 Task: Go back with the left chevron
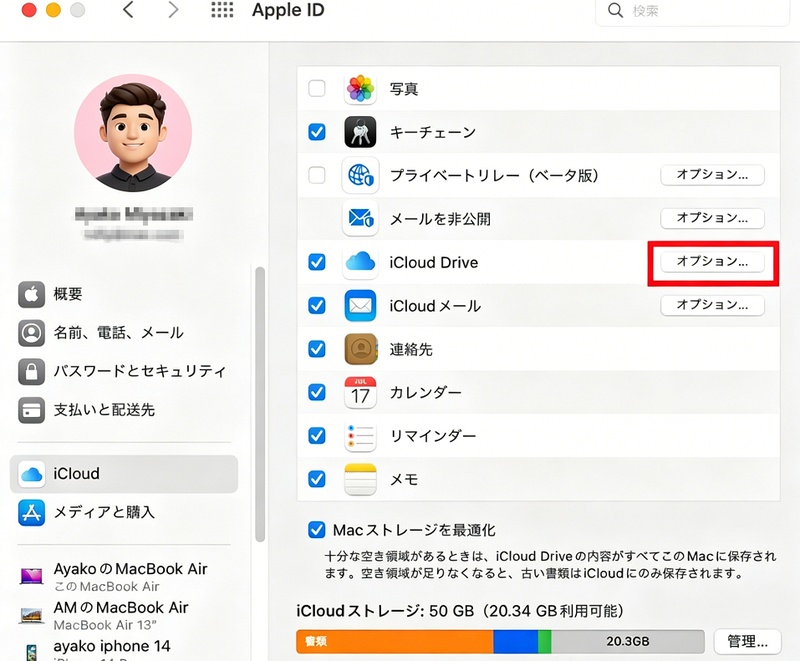point(128,10)
